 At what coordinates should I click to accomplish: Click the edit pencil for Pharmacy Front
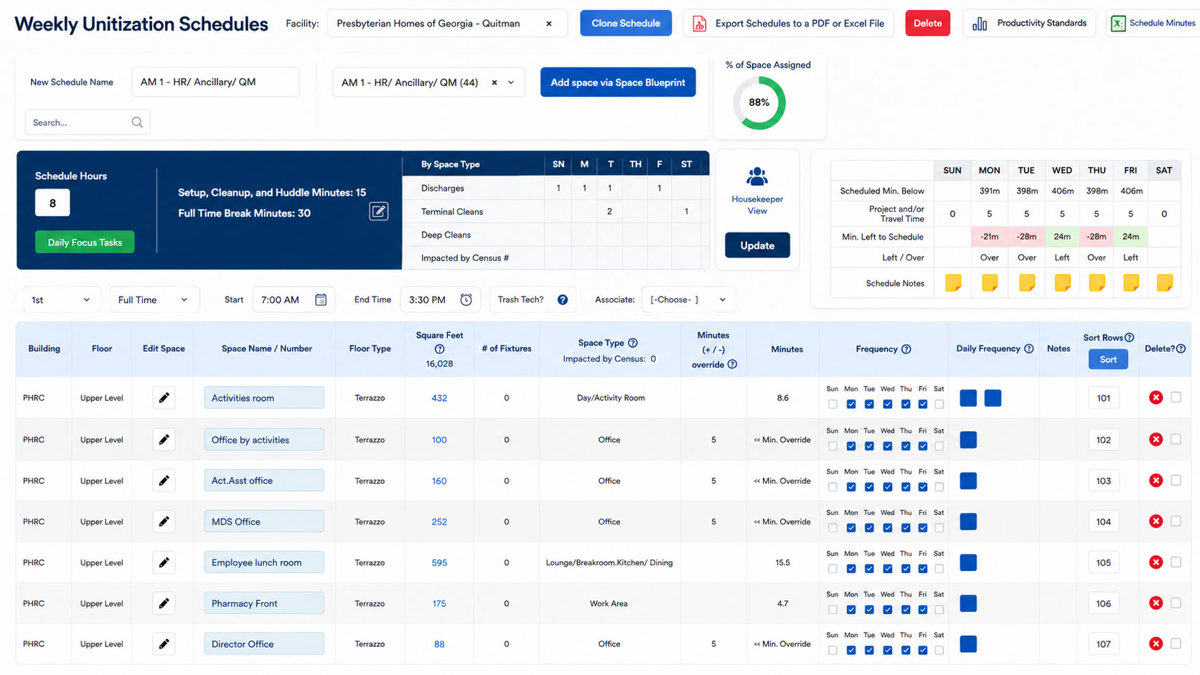[164, 603]
